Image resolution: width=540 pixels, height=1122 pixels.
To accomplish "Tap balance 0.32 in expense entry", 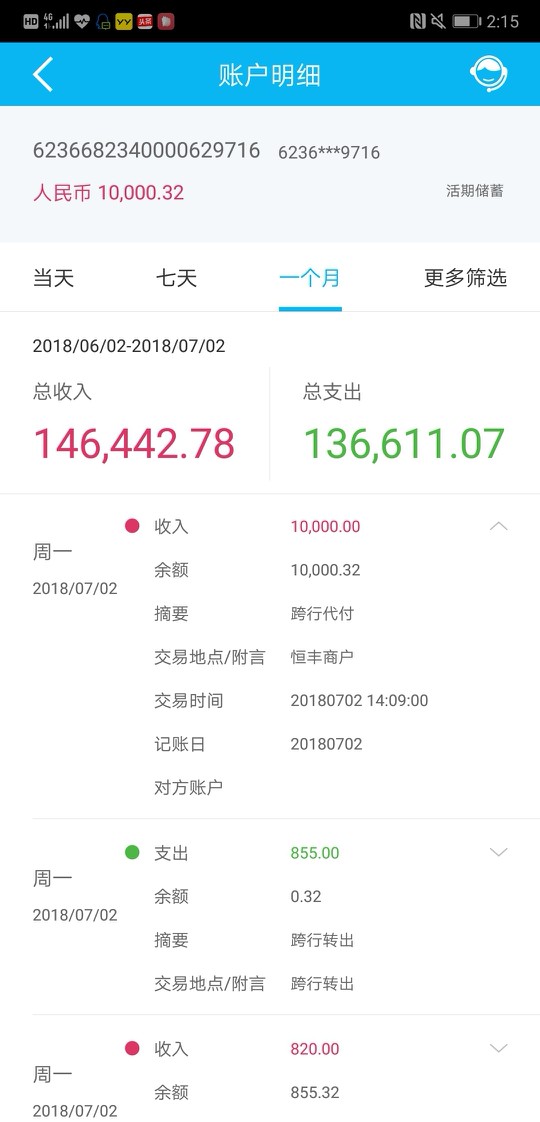I will (306, 897).
